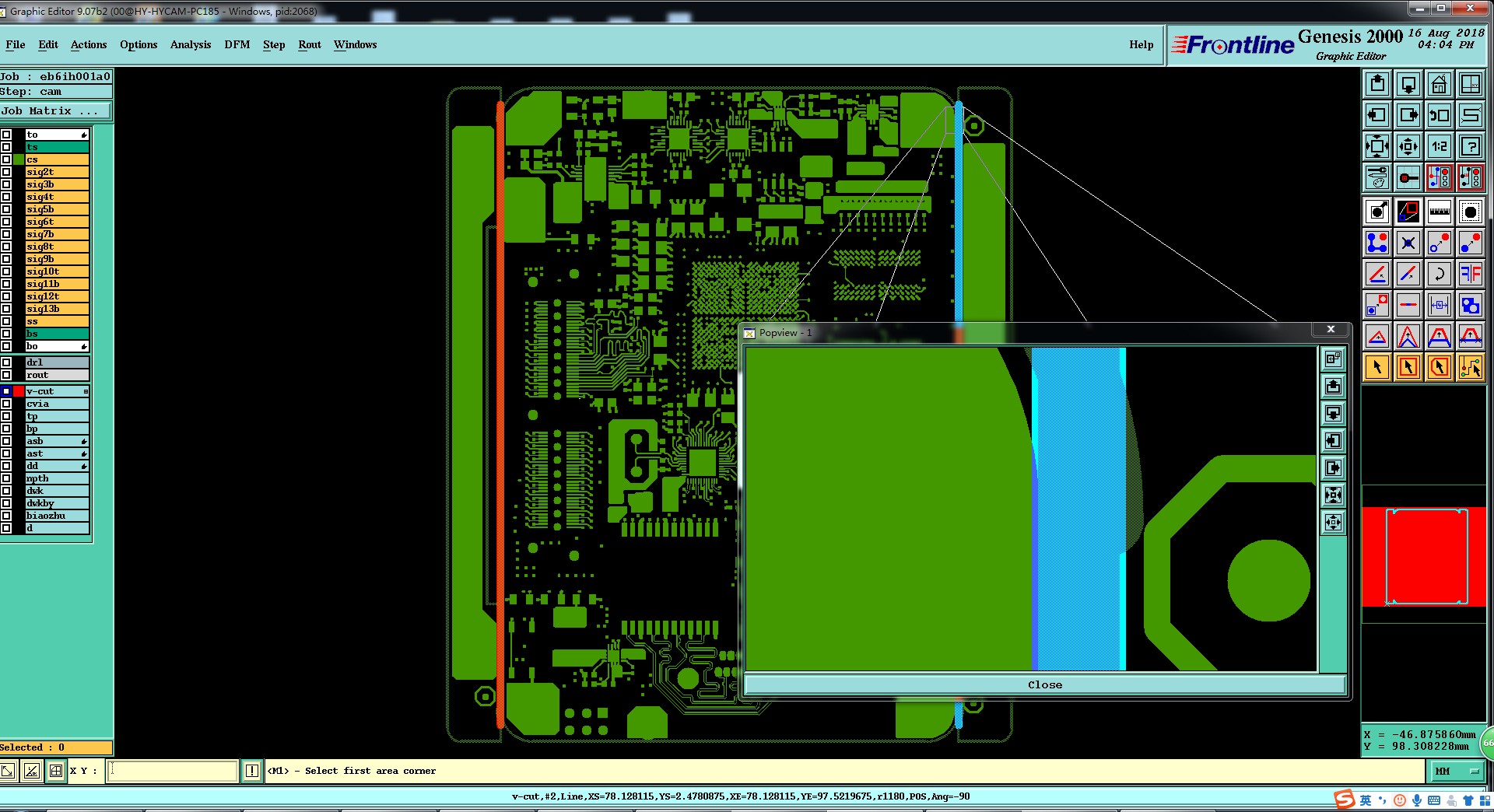The image size is (1494, 812).
Task: Select the black-circle-with-arrow feature icon
Action: coord(1377,212)
